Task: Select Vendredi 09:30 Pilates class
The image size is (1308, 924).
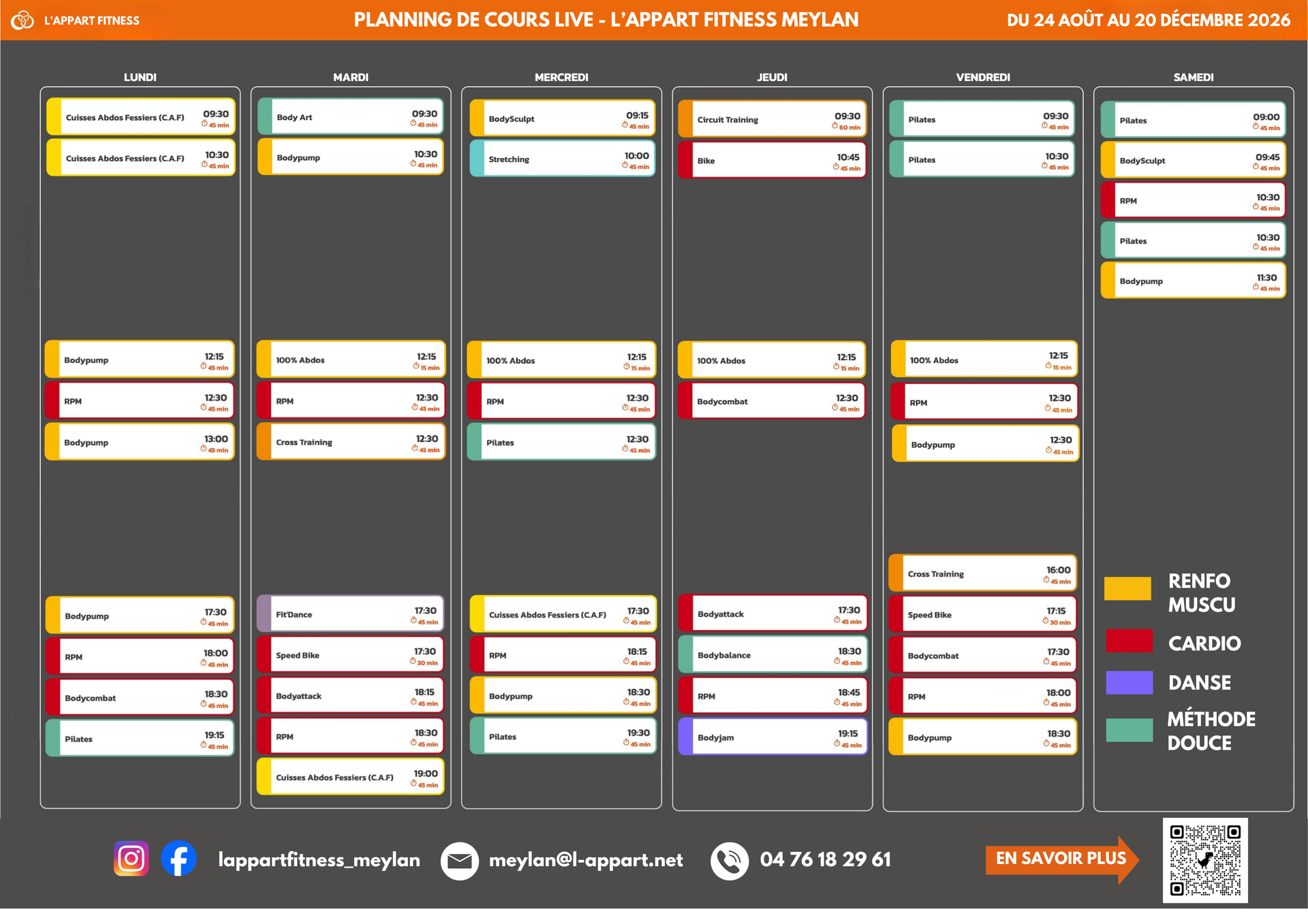Action: click(982, 119)
